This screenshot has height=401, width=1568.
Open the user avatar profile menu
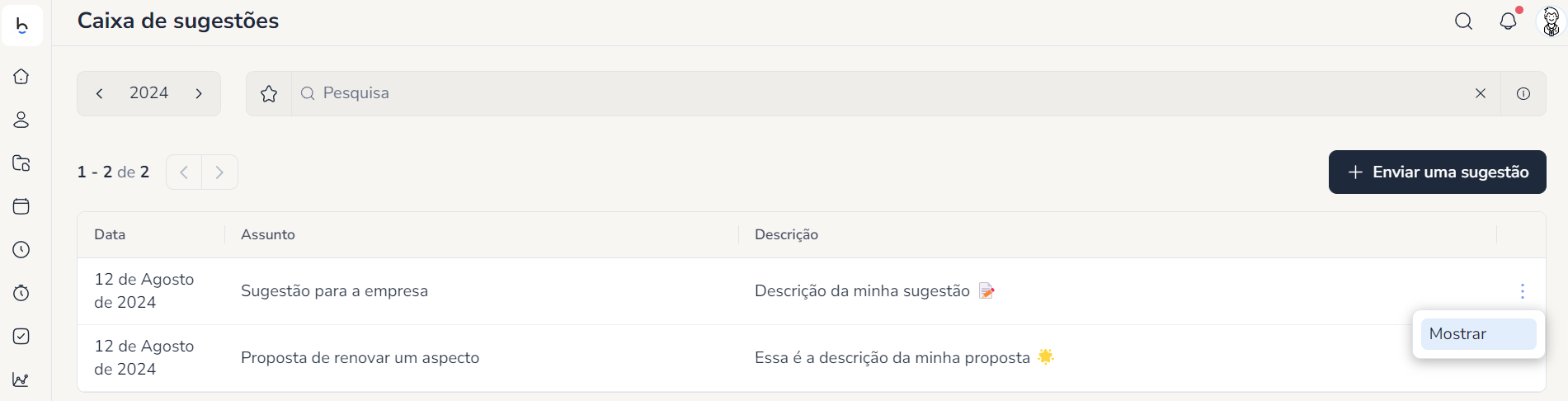(x=1552, y=22)
